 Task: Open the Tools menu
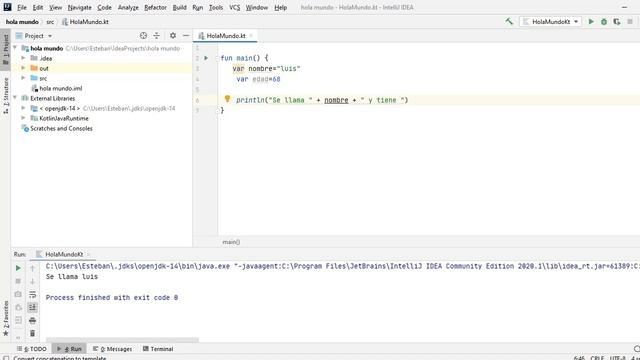216,7
